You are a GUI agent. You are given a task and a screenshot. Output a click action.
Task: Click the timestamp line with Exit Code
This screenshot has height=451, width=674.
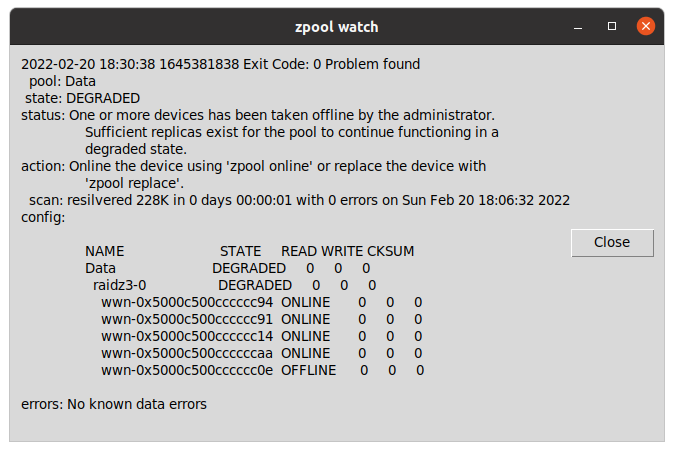point(221,64)
